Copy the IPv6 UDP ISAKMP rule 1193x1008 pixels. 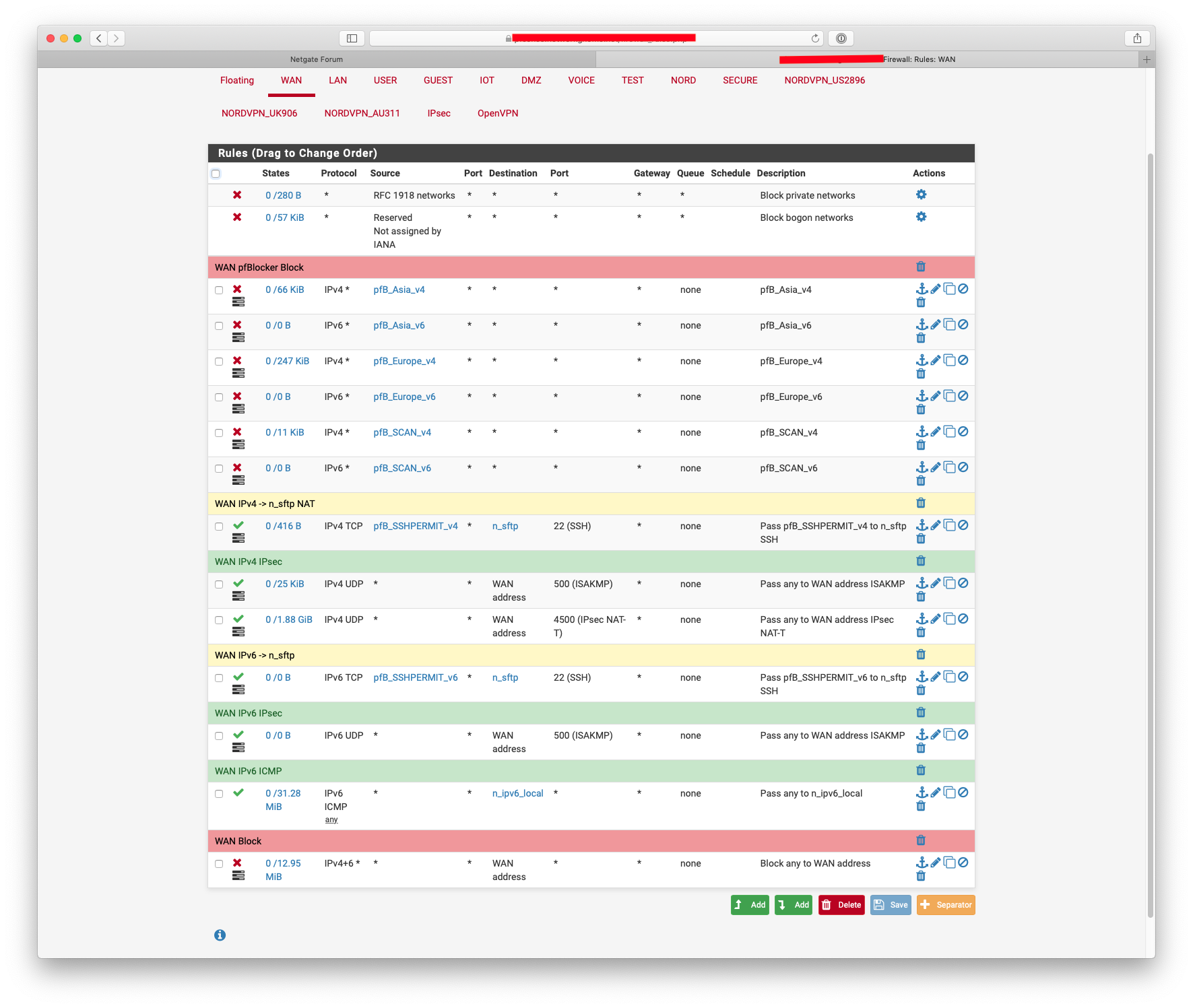pyautogui.click(x=950, y=735)
